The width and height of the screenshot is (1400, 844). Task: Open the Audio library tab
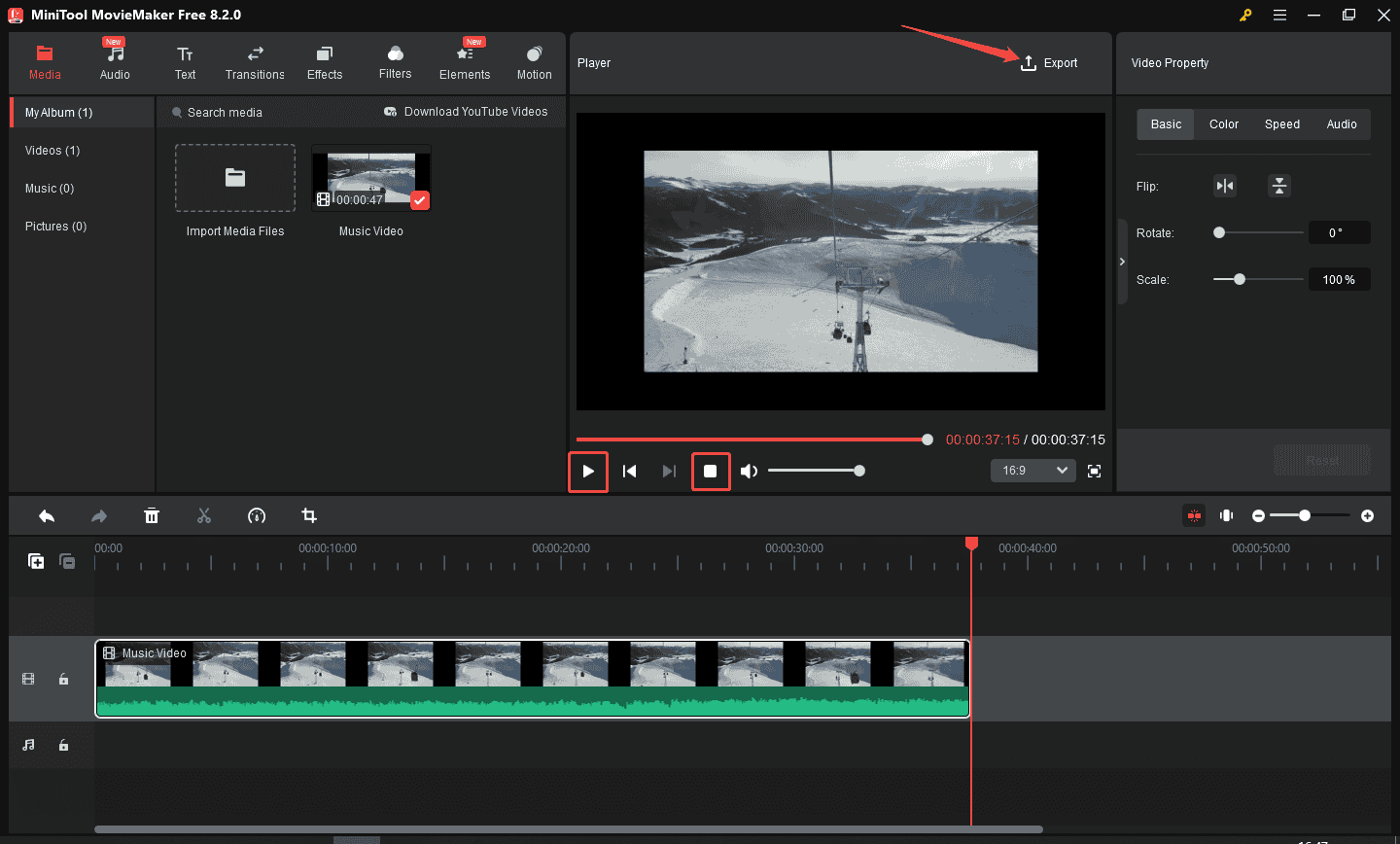pos(115,63)
